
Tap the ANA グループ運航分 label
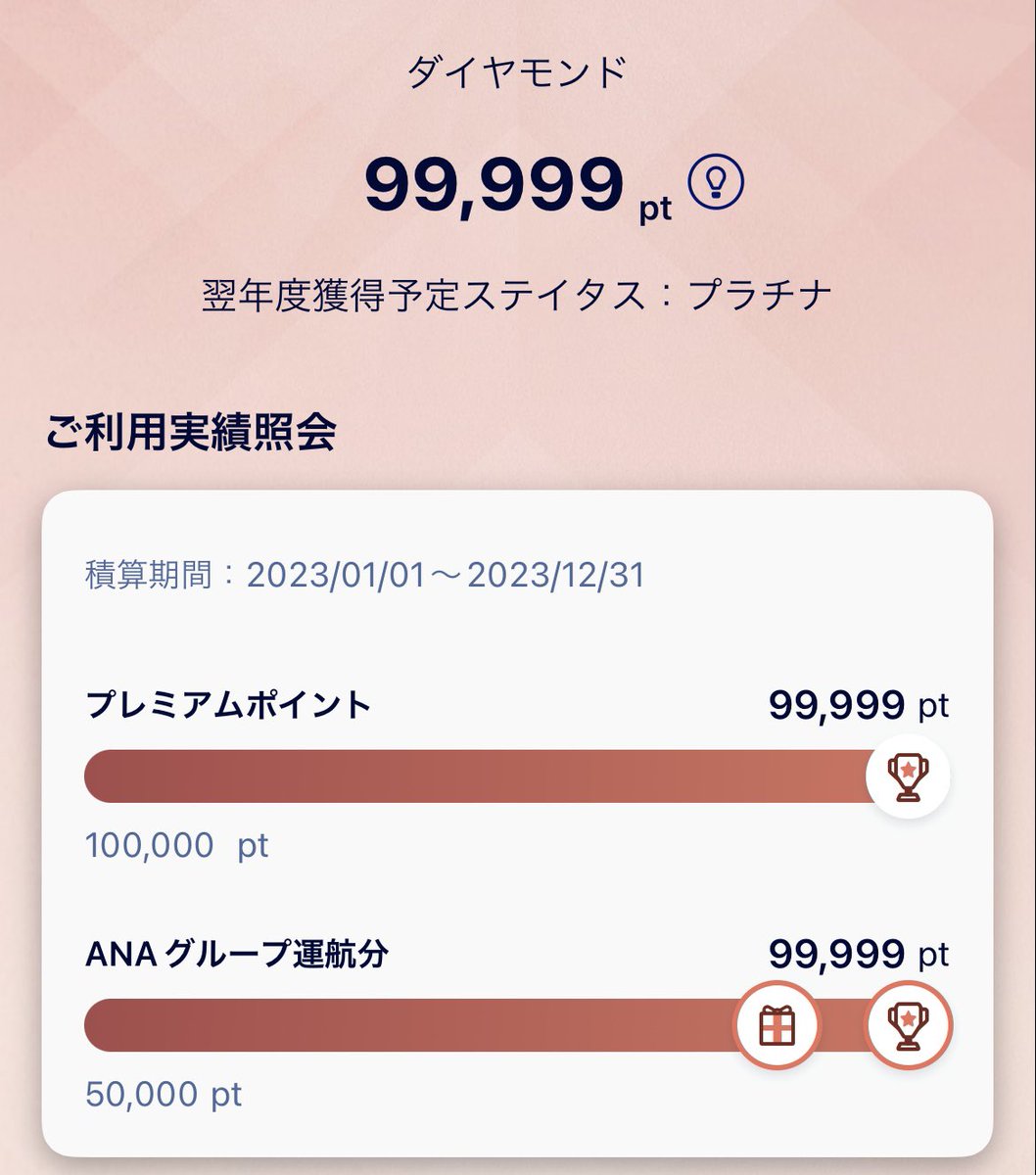237,953
